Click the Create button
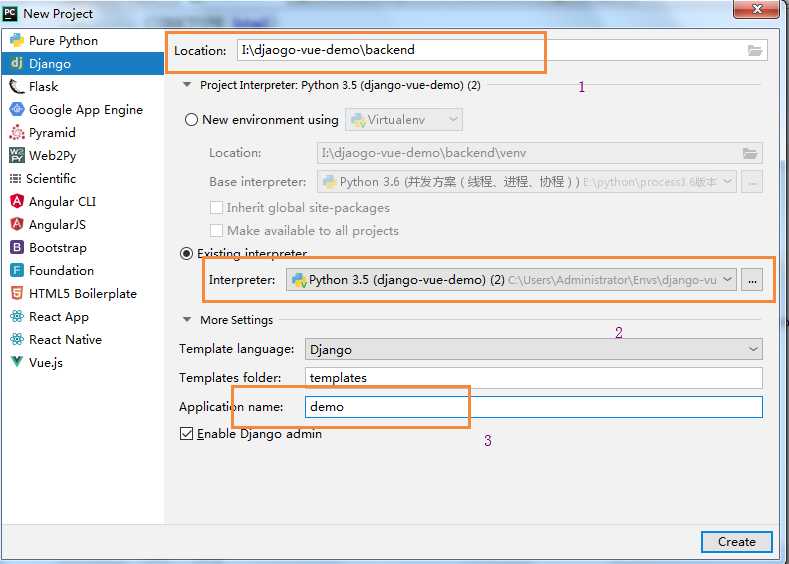This screenshot has height=564, width=789. [737, 542]
